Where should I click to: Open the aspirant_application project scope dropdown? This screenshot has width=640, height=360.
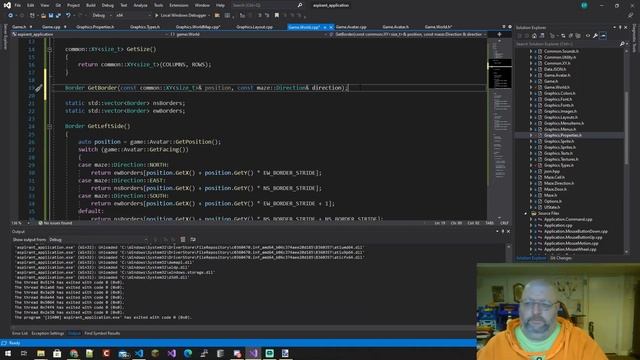90,35
